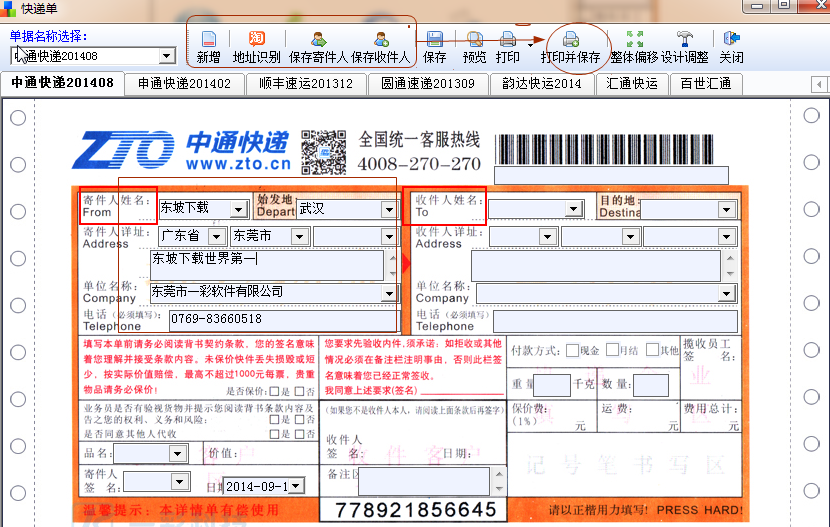
Task: Open 预览 print preview
Action: coord(475,41)
